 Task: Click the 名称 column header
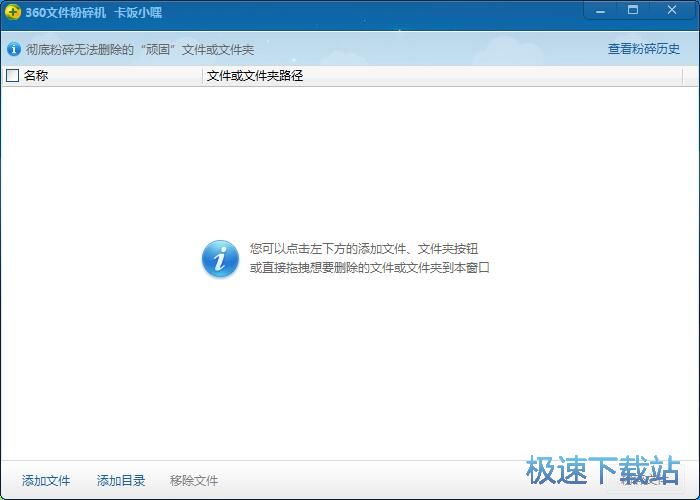click(102, 76)
